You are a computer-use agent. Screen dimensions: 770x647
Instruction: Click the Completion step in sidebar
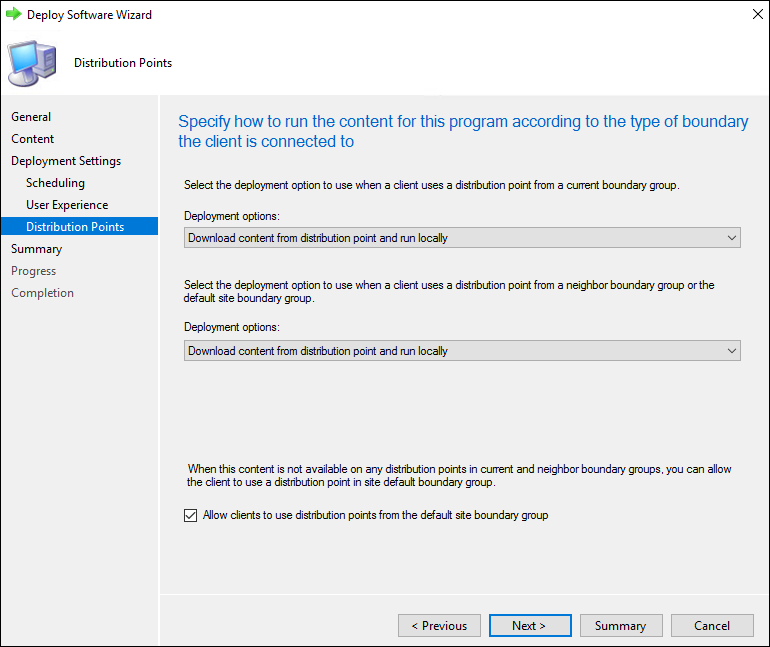[x=42, y=293]
